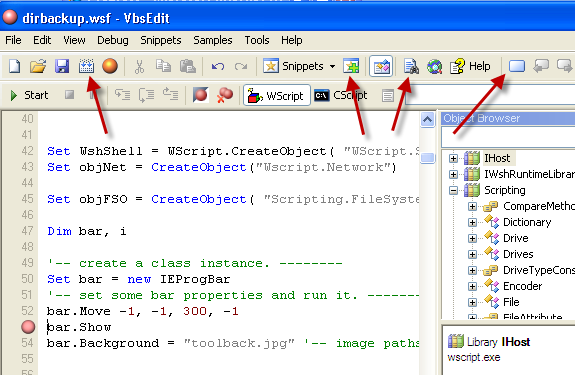This screenshot has height=375, width=575.
Task: Click the Save All toolbar icon
Action: [x=86, y=66]
